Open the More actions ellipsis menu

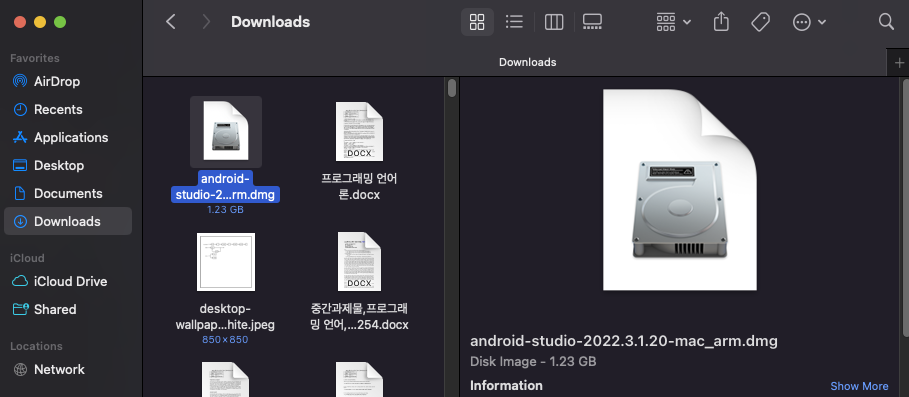[x=809, y=22]
